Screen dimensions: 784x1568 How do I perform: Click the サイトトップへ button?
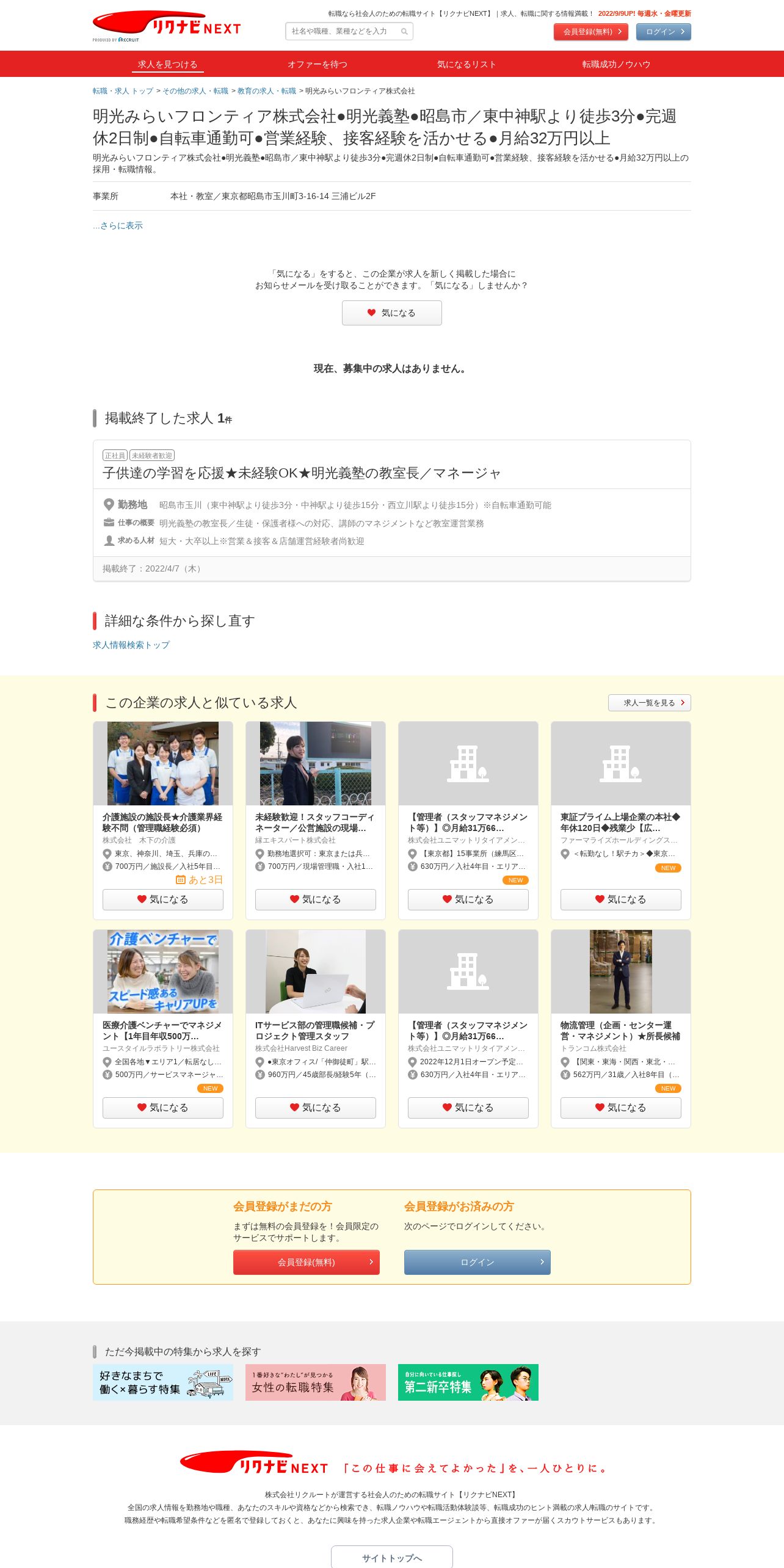click(392, 1558)
